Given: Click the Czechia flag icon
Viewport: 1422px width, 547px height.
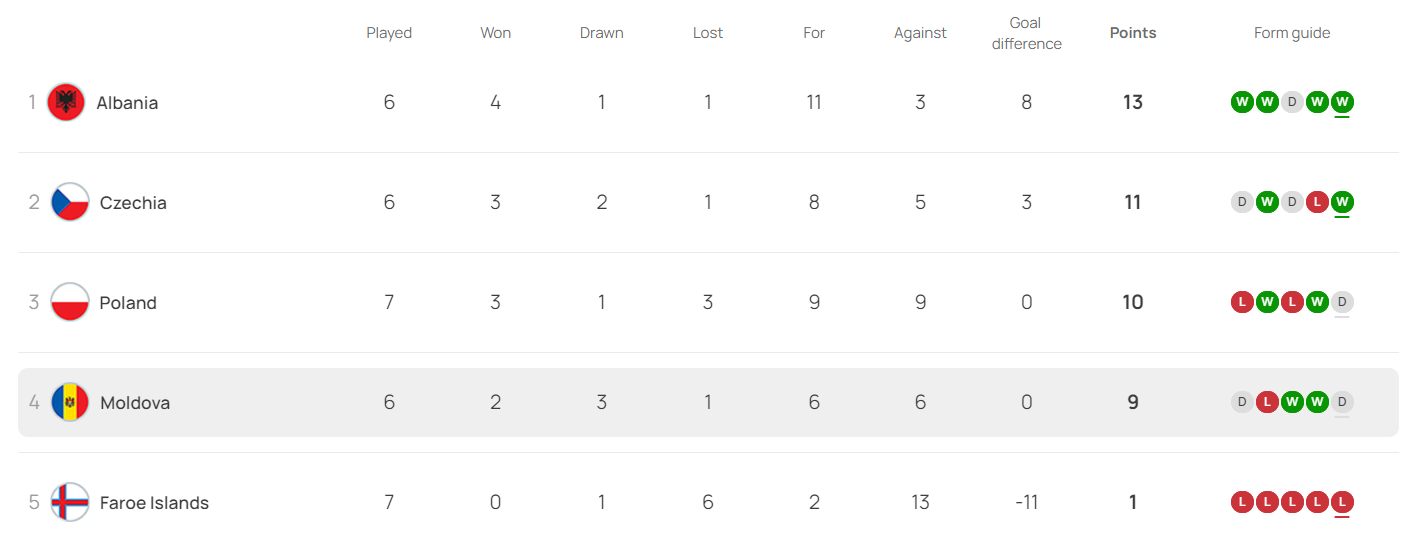Looking at the screenshot, I should tap(70, 202).
